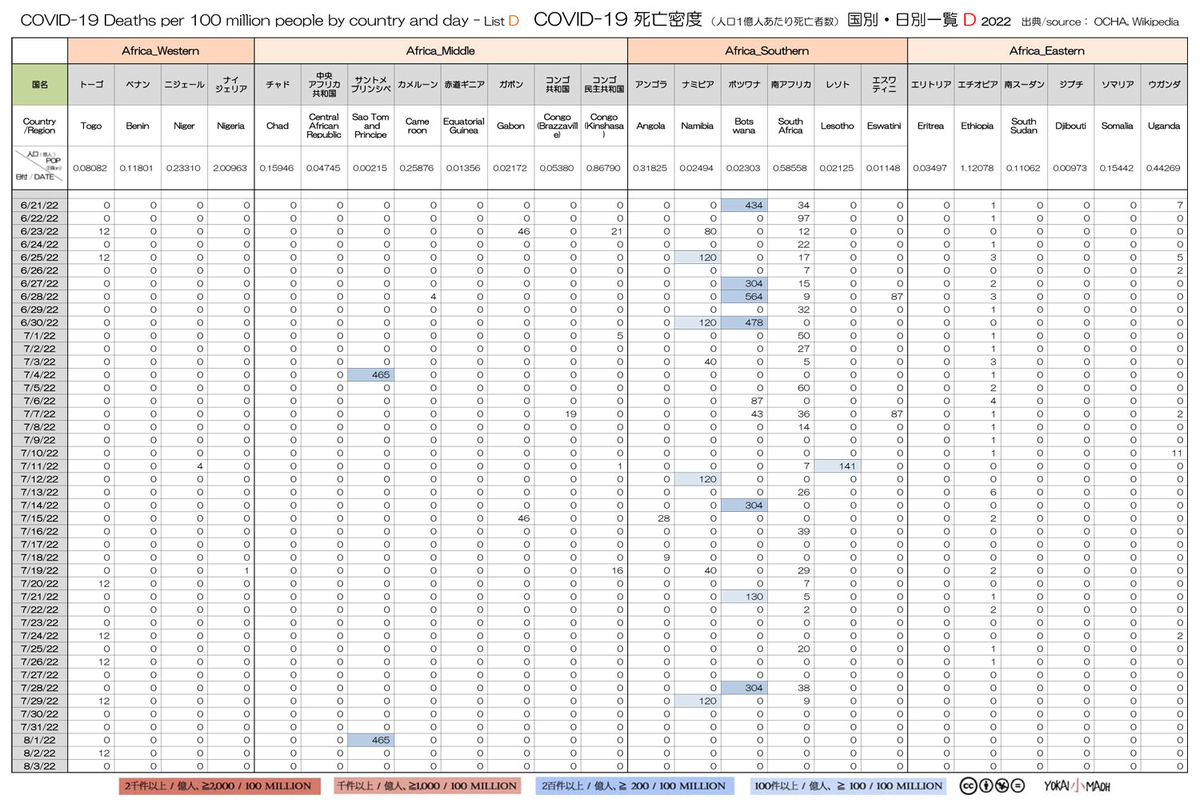1200x803 pixels.
Task: Click the Eswatini column header
Action: click(884, 125)
